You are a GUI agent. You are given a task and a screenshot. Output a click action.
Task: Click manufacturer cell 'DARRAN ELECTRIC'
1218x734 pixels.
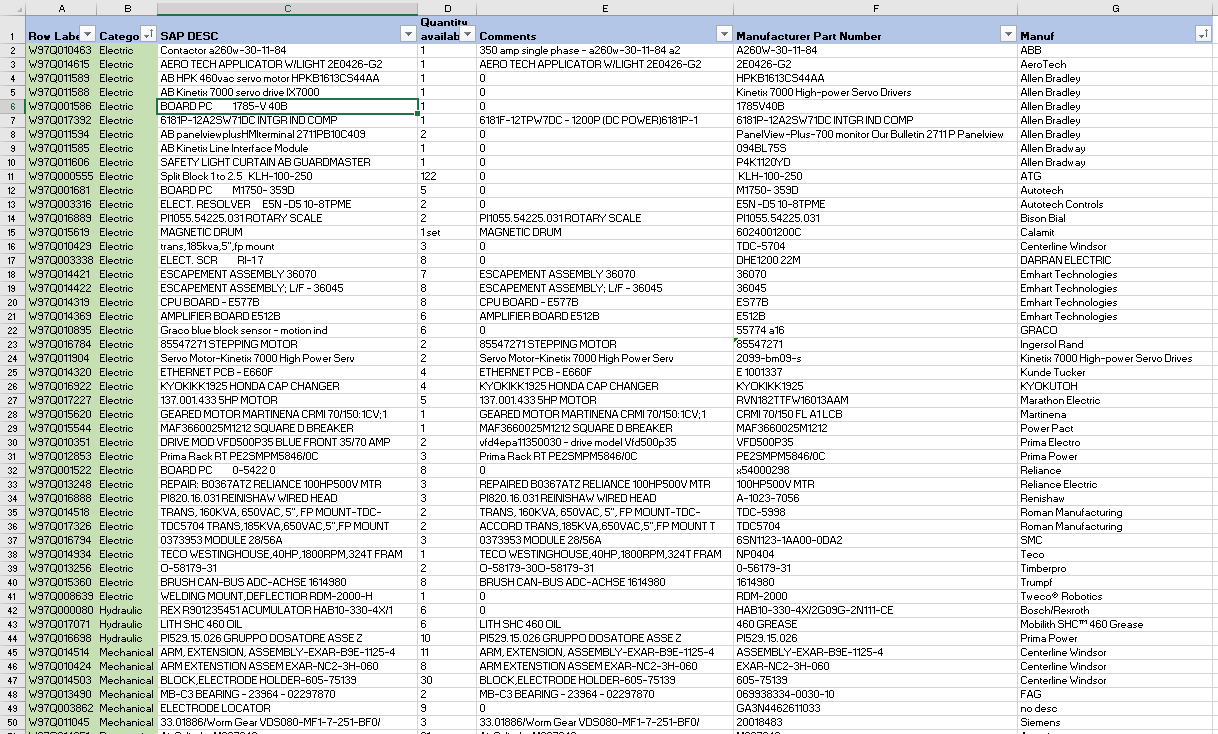pos(1115,260)
